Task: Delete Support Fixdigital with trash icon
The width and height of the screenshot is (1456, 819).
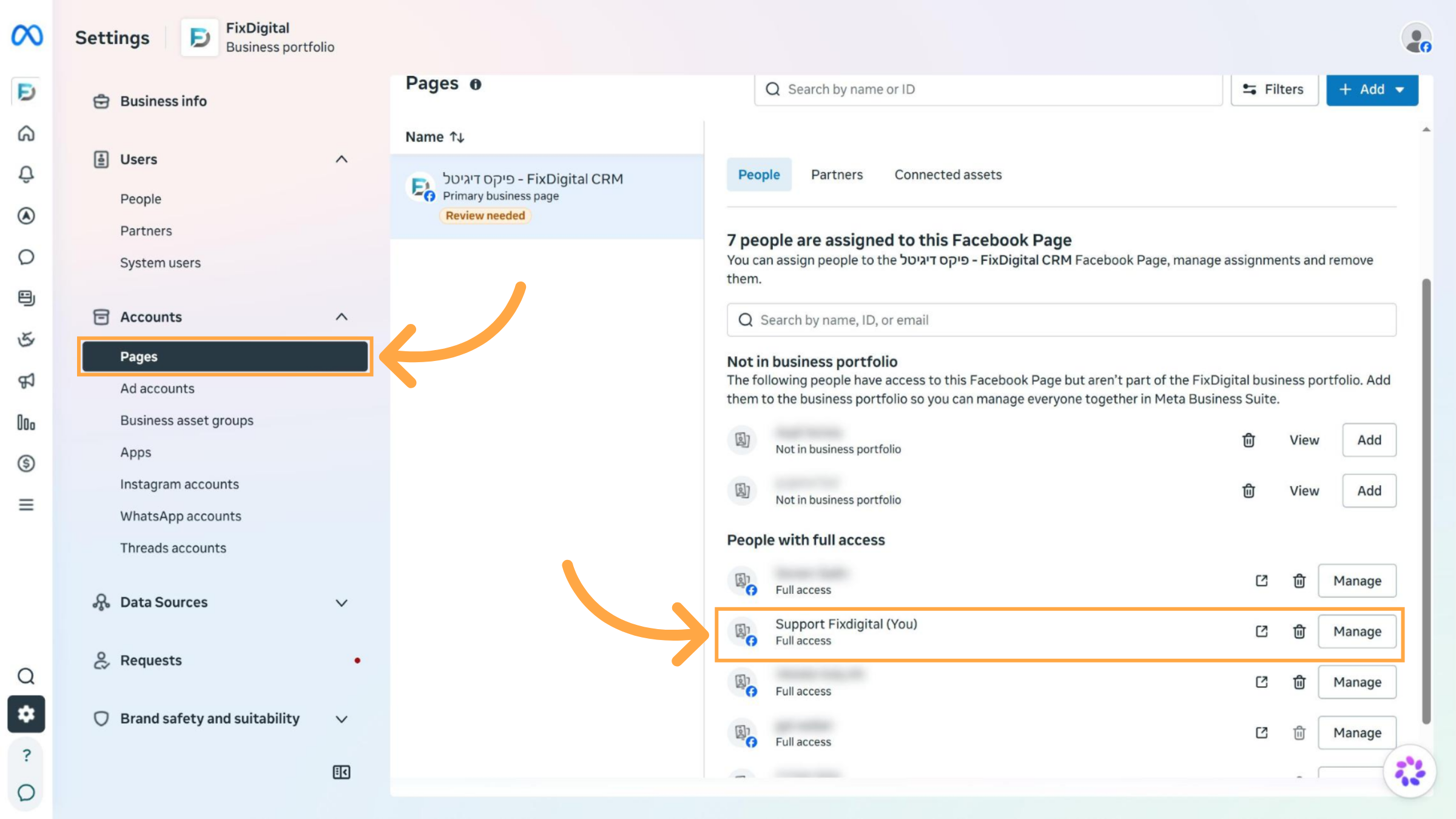Action: pos(1299,632)
